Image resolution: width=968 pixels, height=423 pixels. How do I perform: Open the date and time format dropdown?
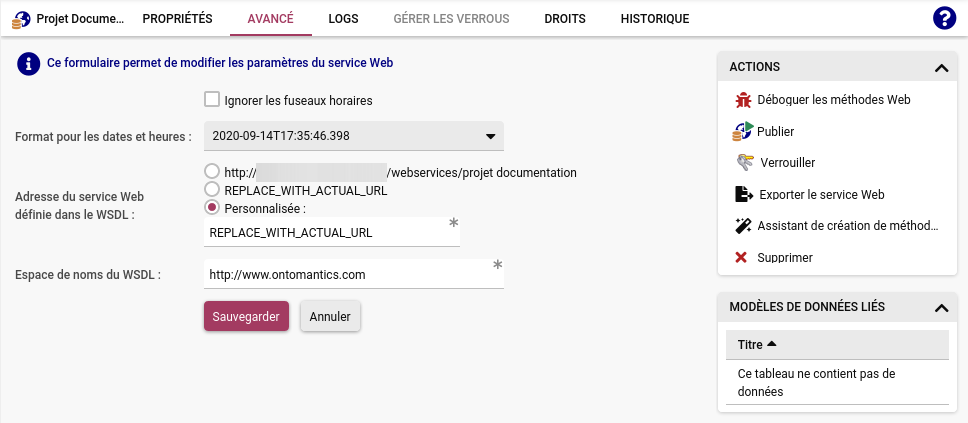353,136
